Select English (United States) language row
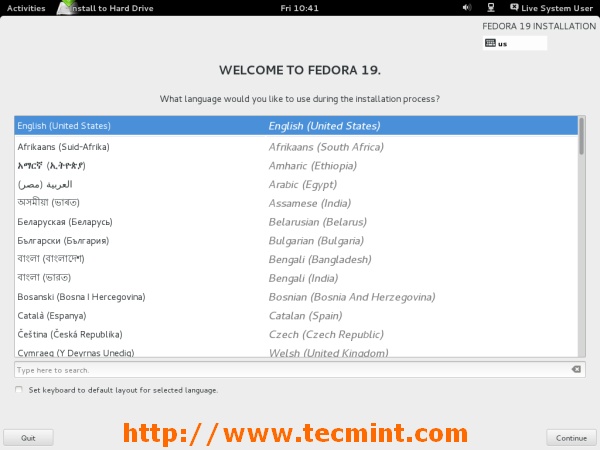This screenshot has height=450, width=600. coord(296,126)
